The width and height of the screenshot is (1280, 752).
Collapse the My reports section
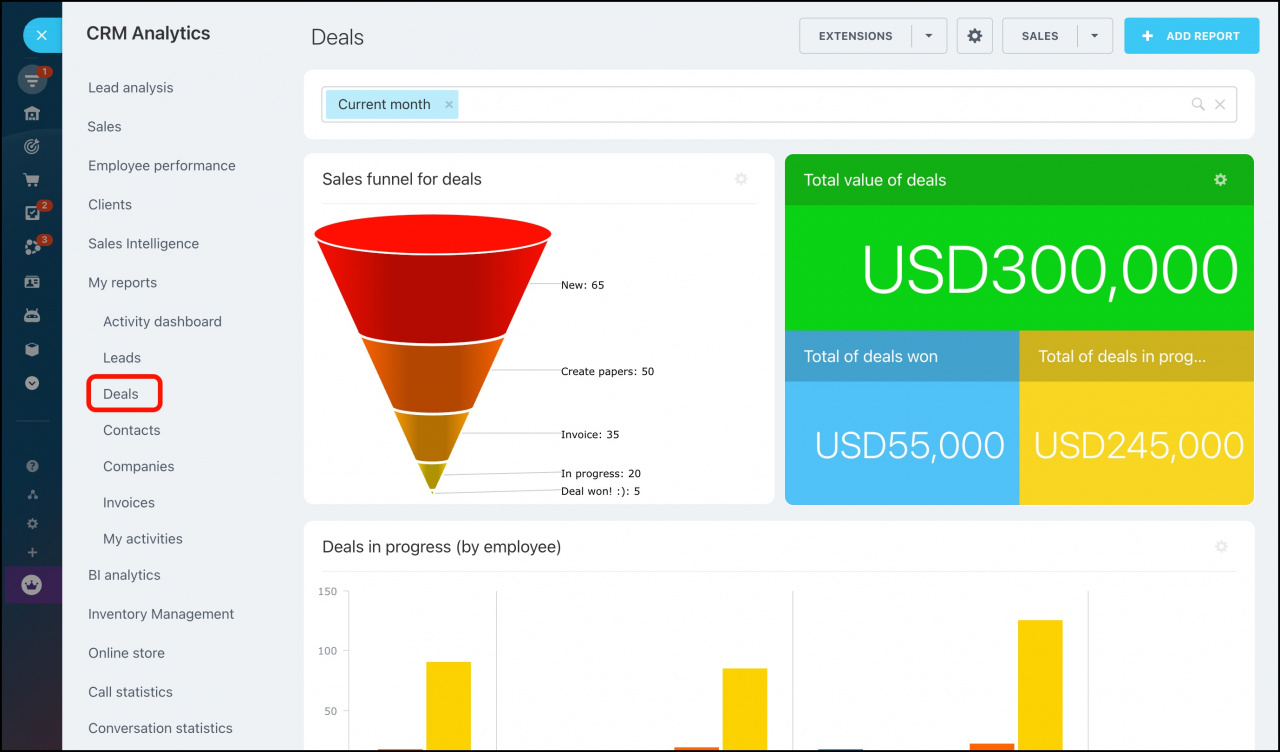tap(122, 283)
